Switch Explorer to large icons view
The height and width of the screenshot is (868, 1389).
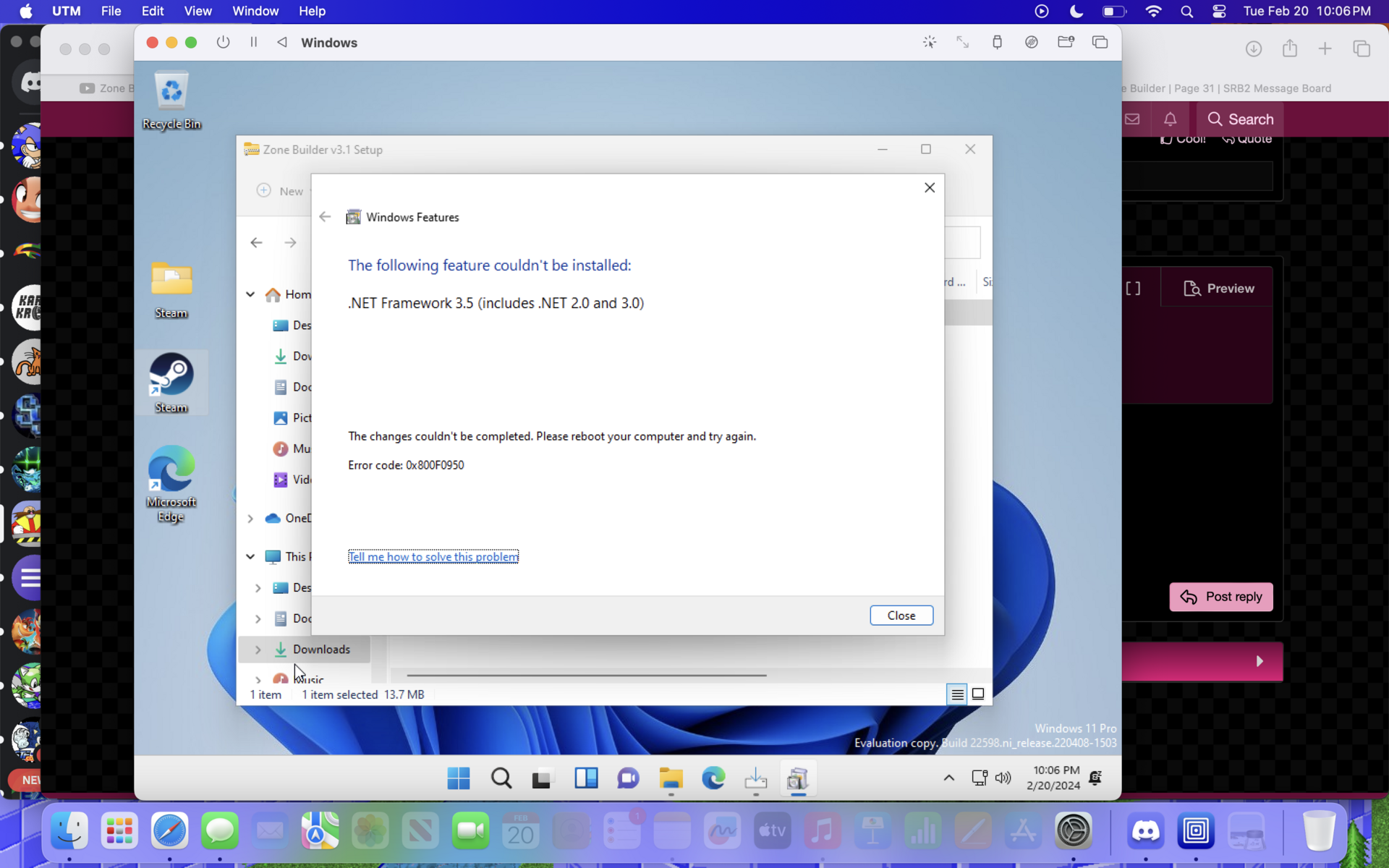(978, 694)
